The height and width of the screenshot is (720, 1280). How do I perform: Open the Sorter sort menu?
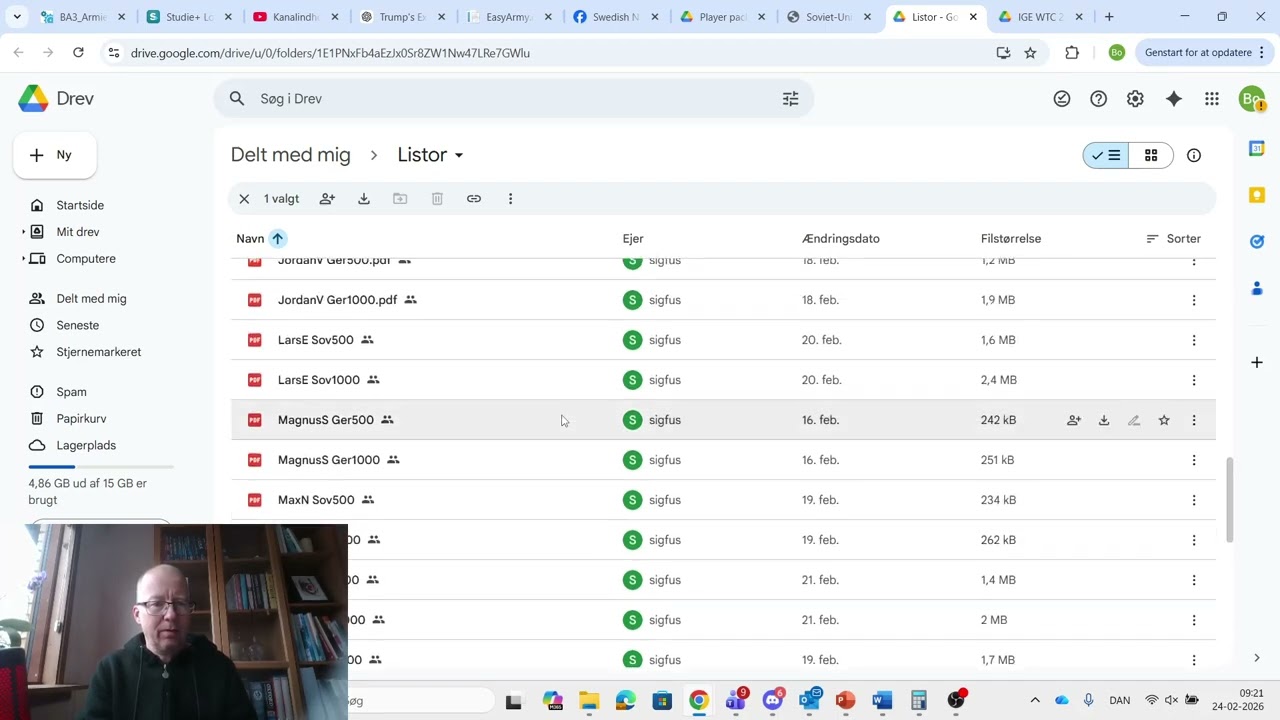tap(1173, 239)
